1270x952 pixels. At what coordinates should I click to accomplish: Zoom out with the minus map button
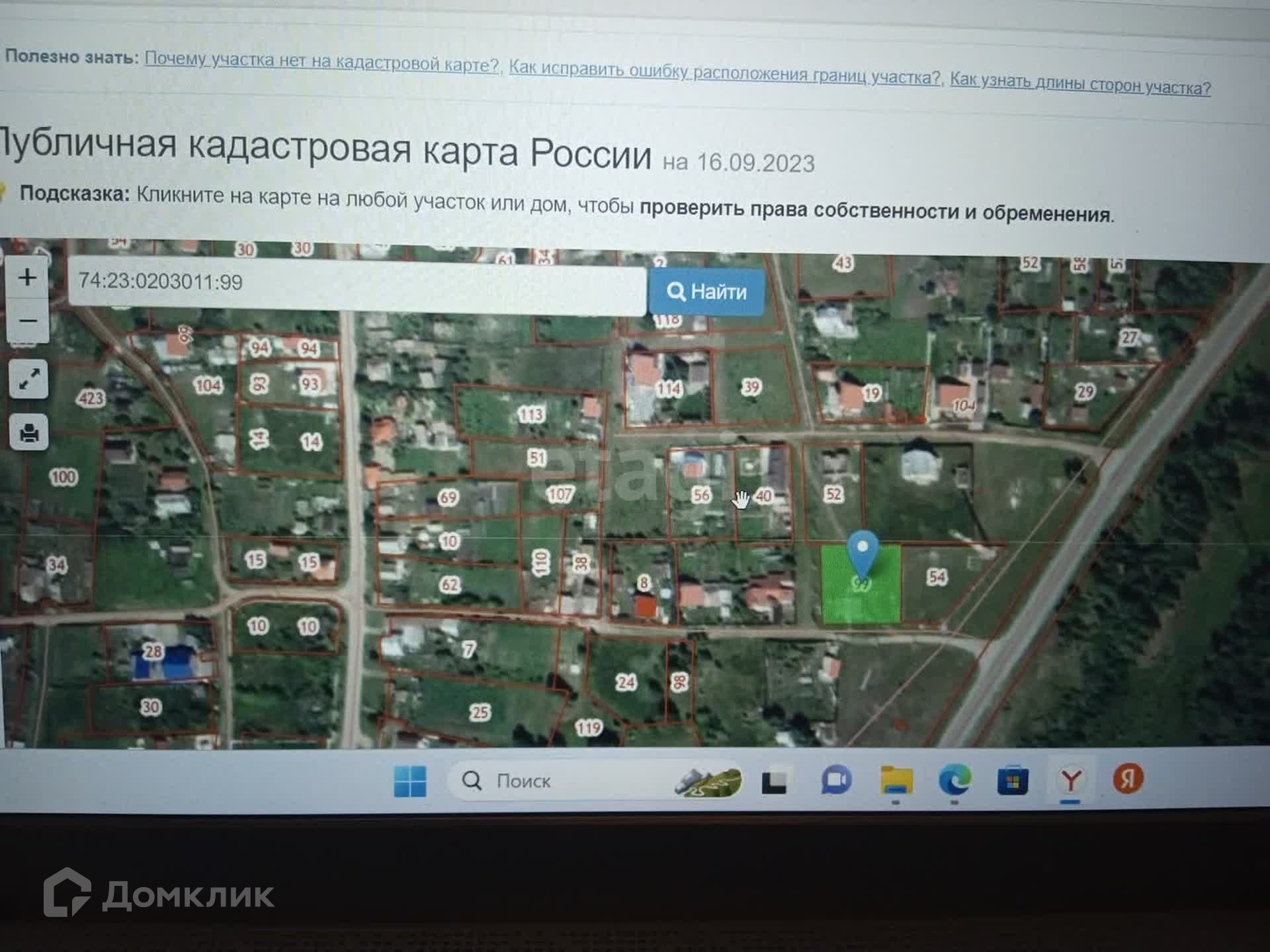(27, 321)
